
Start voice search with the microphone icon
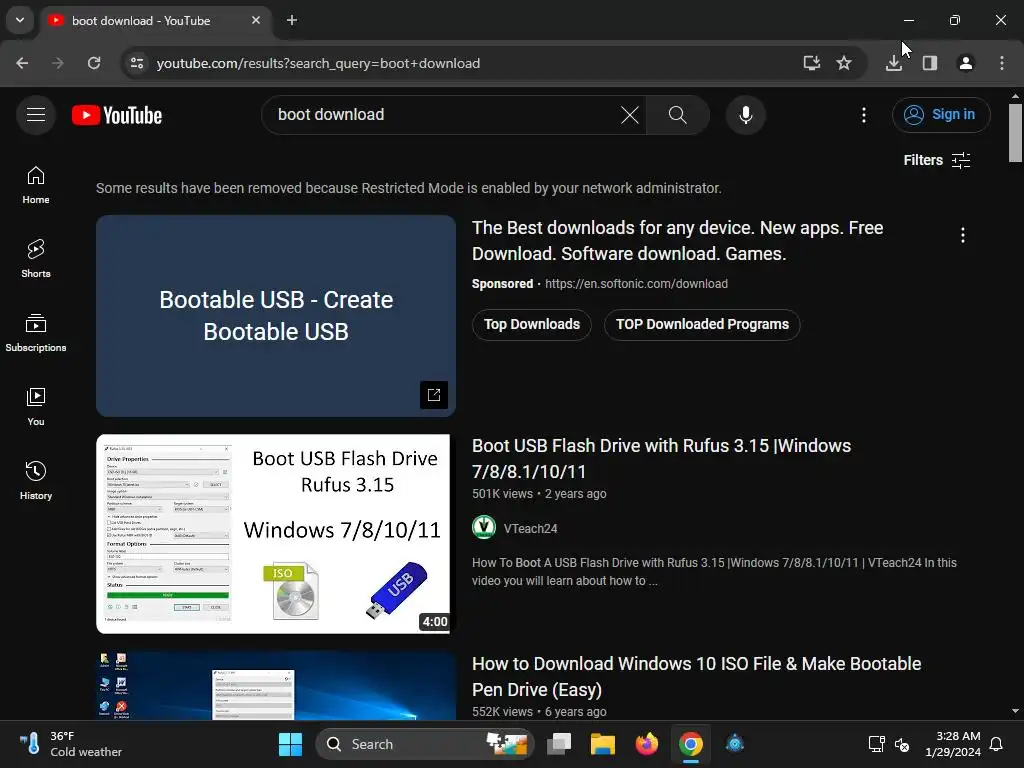click(745, 115)
